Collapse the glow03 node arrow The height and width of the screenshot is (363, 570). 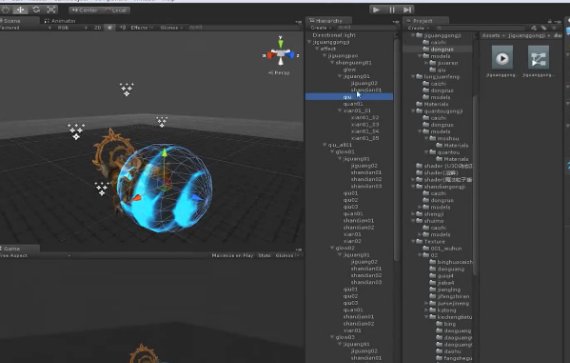332,337
